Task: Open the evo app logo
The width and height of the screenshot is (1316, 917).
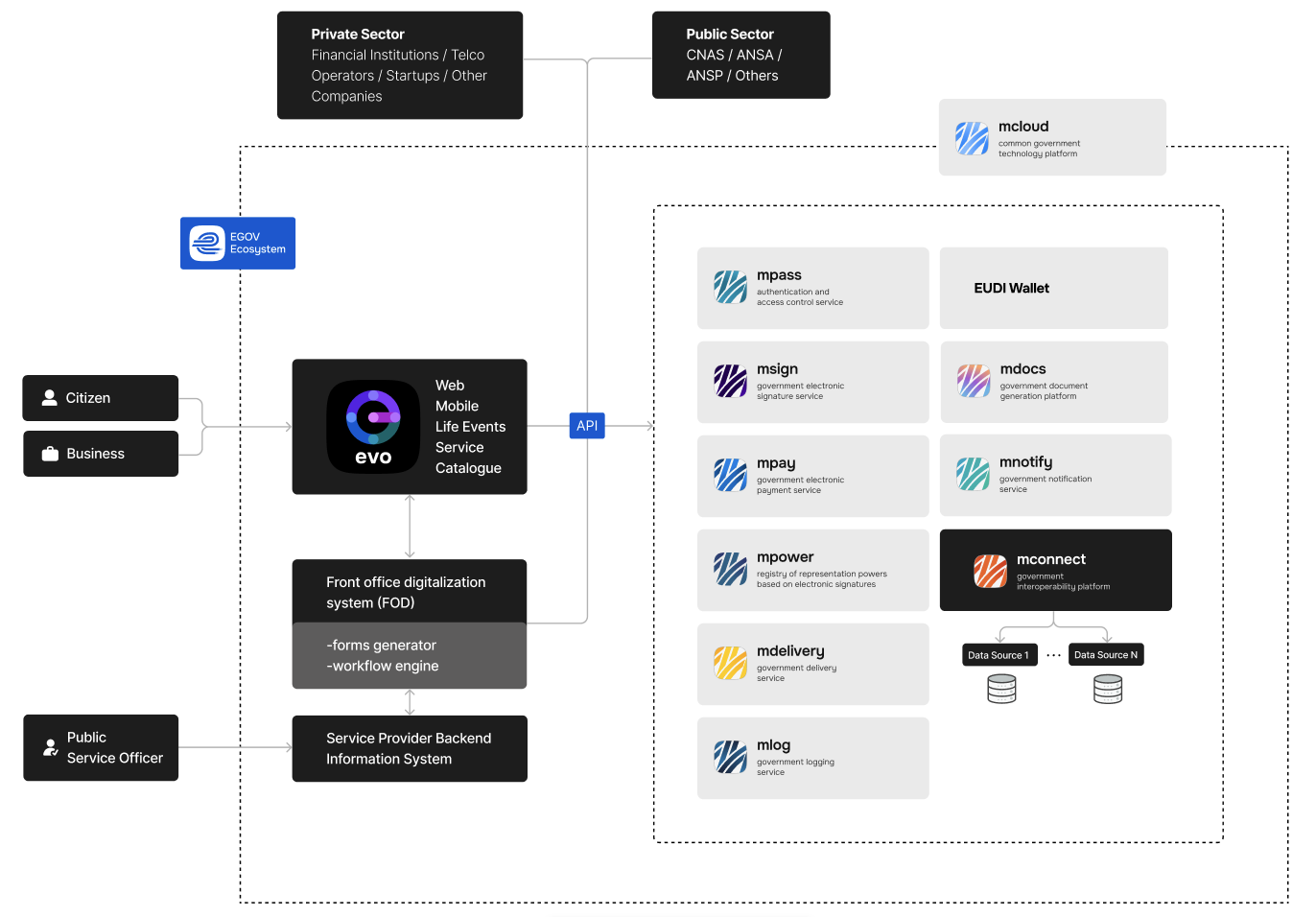Action: (373, 426)
